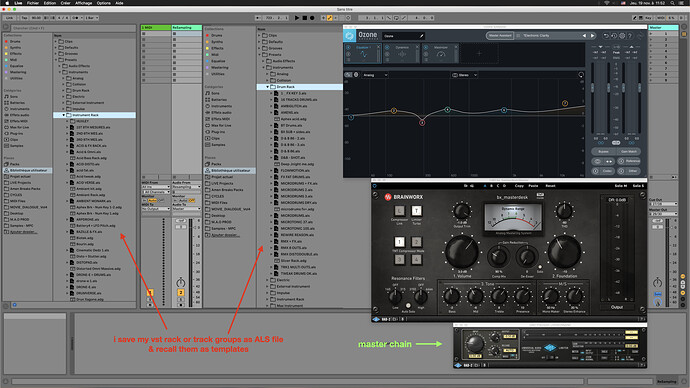Toggle Ozone Bypass
The width and height of the screenshot is (690, 388).
pyautogui.click(x=603, y=151)
